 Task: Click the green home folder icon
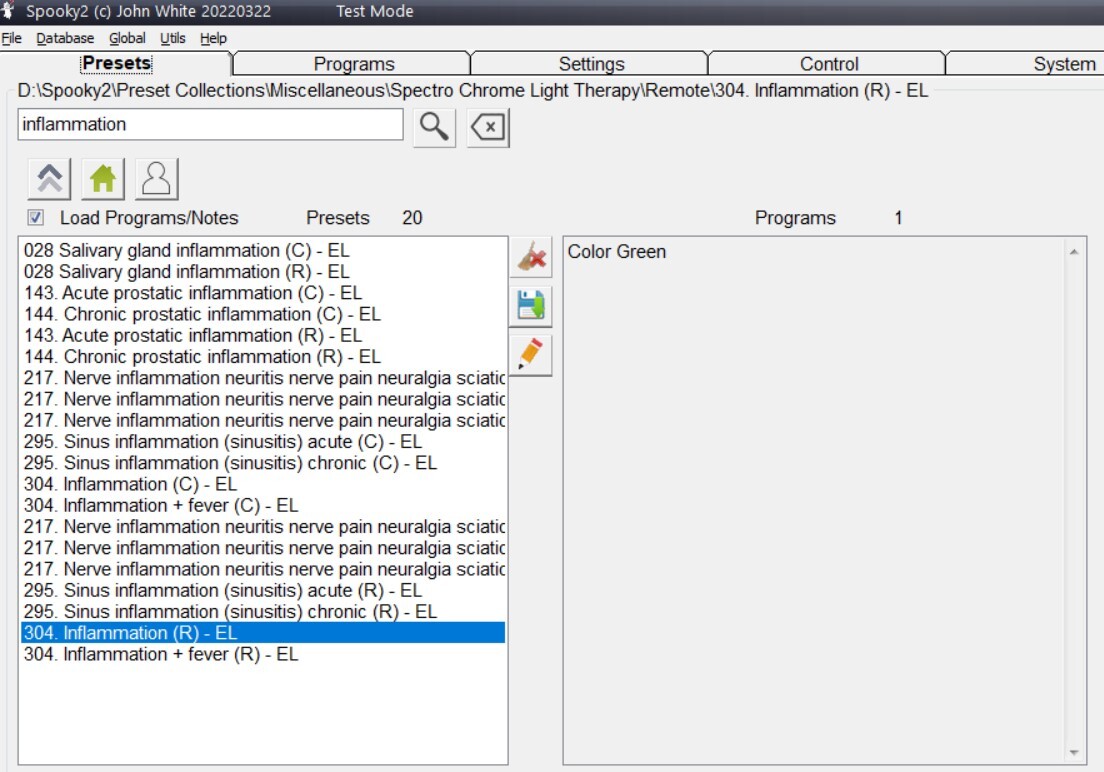pyautogui.click(x=103, y=180)
